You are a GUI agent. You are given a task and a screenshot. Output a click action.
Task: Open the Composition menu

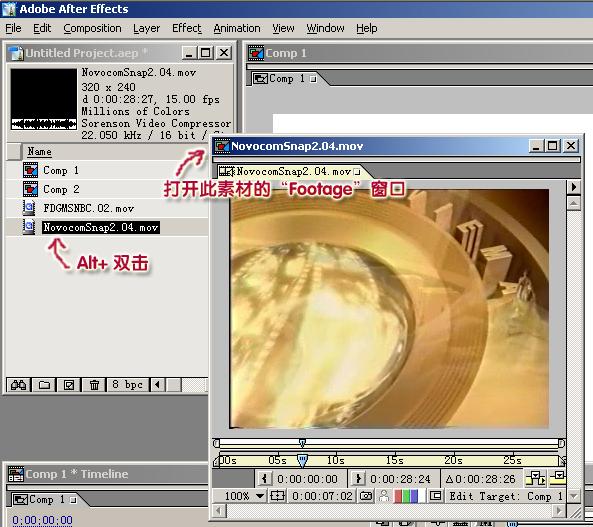[x=92, y=28]
